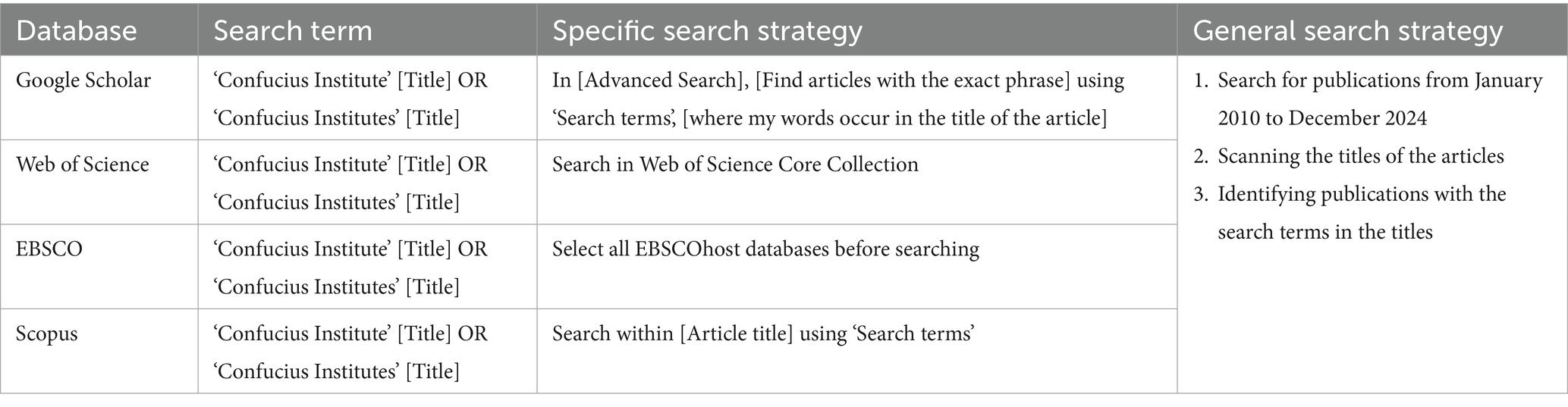The height and width of the screenshot is (407, 1568).
Task: Click the search term in Google Scholar row
Action: click(x=350, y=99)
